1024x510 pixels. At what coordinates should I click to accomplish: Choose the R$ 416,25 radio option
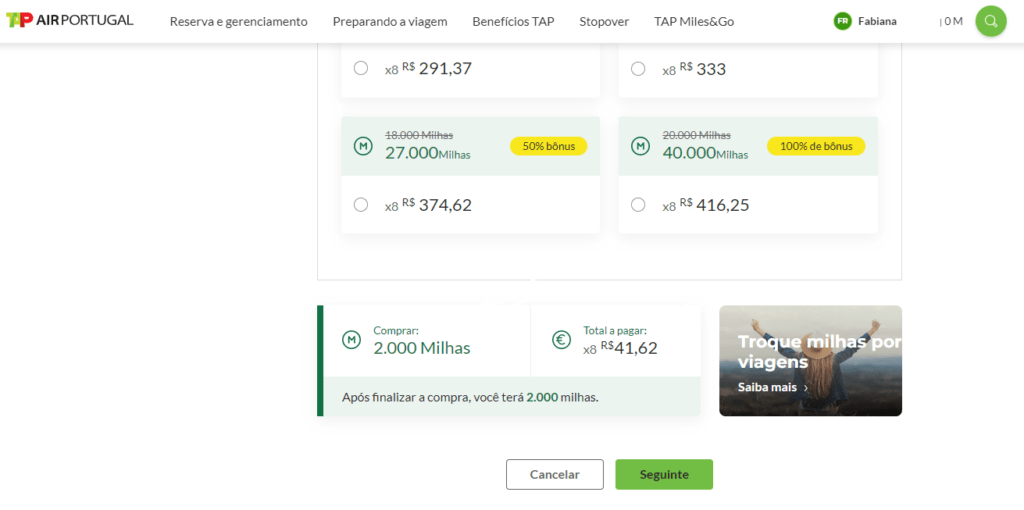(x=638, y=205)
